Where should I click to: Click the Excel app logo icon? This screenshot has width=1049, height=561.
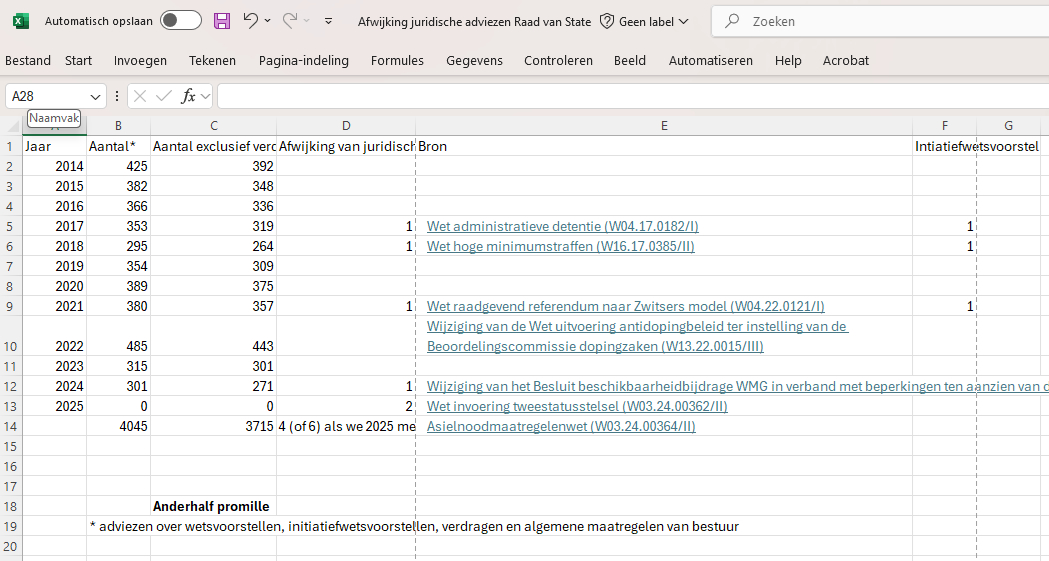[21, 21]
